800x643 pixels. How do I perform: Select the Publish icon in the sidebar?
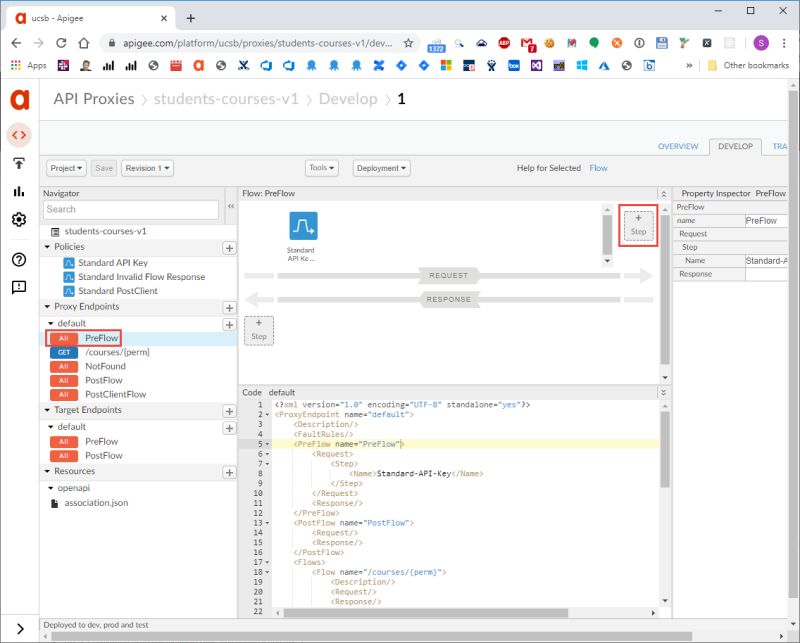click(18, 163)
